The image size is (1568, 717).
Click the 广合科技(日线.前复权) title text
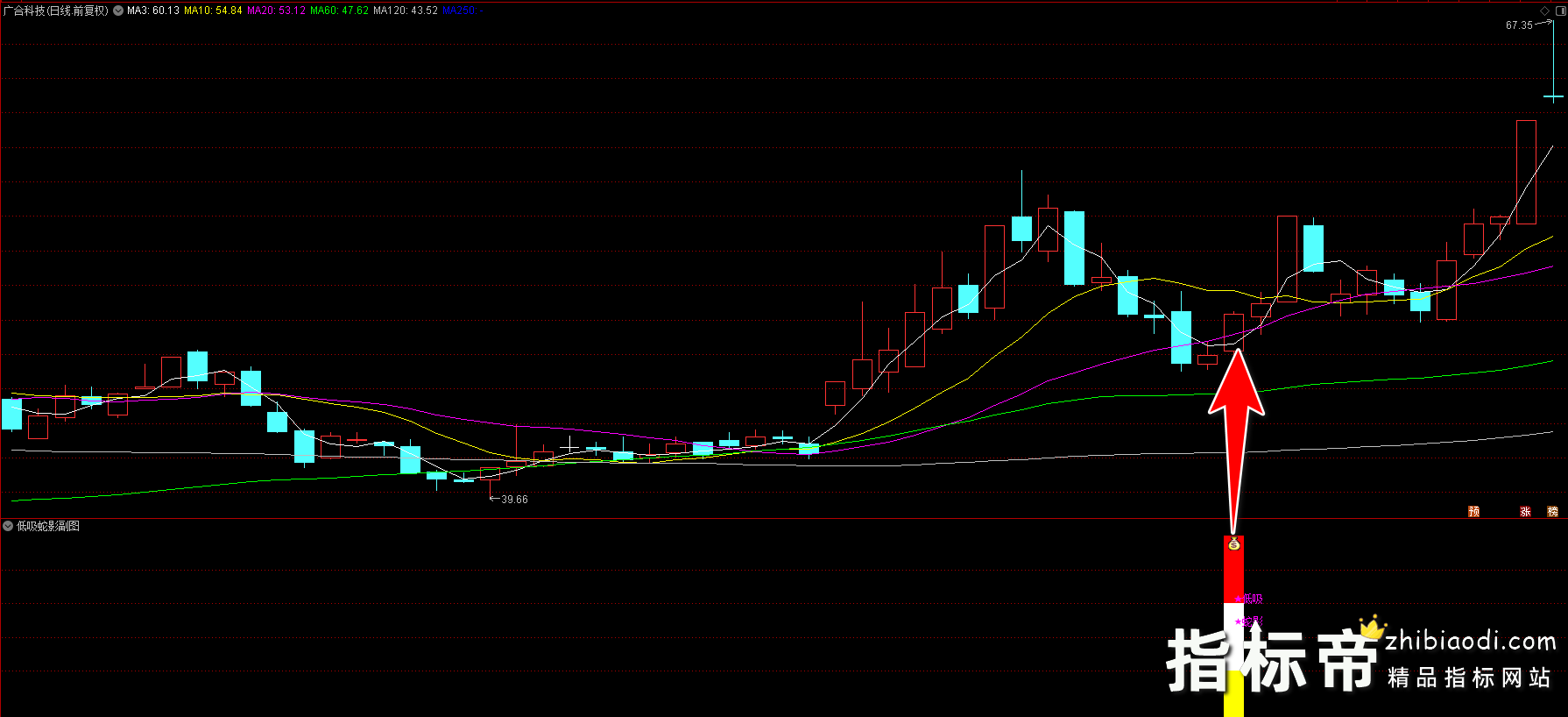click(55, 11)
